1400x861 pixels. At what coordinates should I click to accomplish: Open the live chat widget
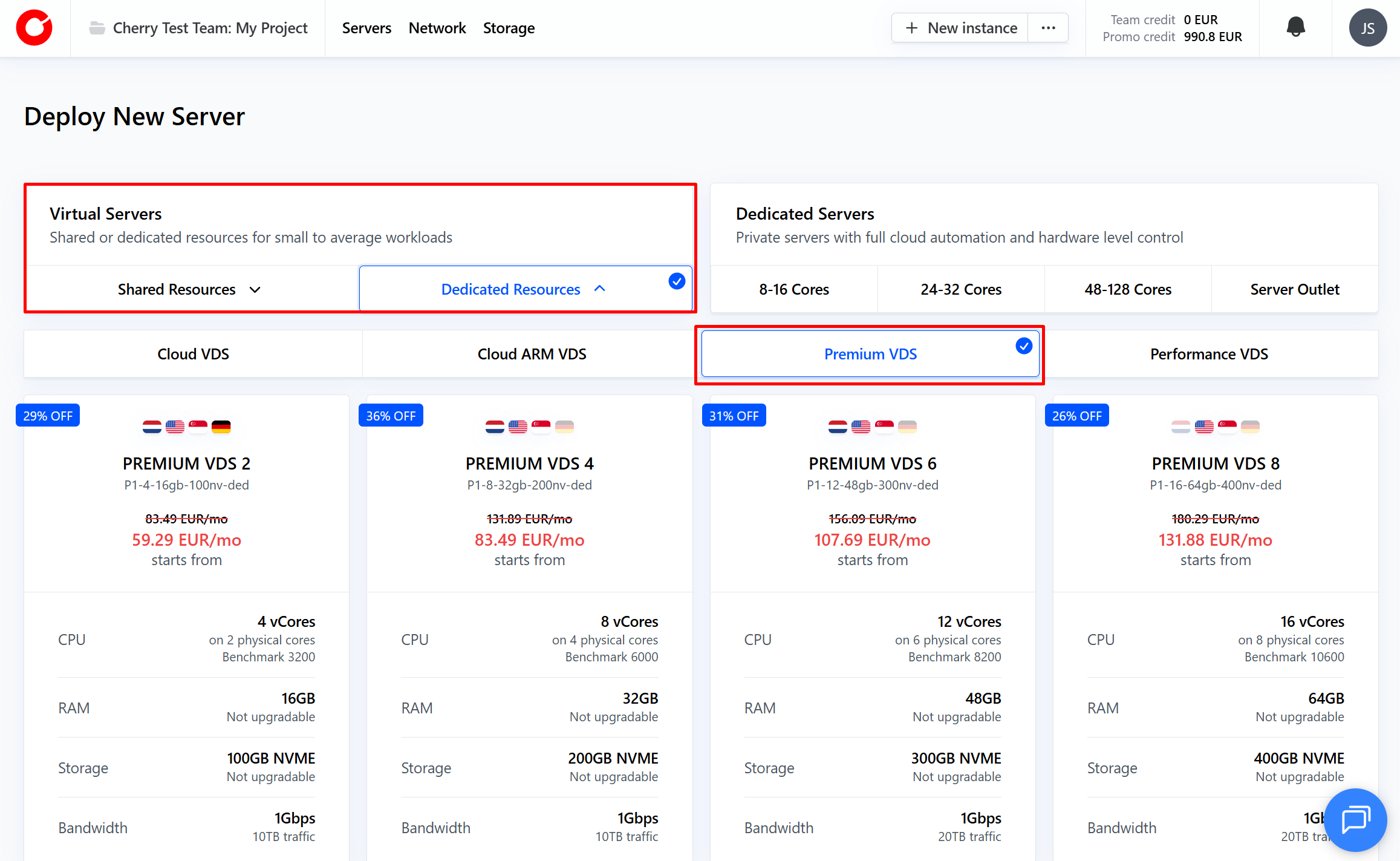coord(1355,820)
